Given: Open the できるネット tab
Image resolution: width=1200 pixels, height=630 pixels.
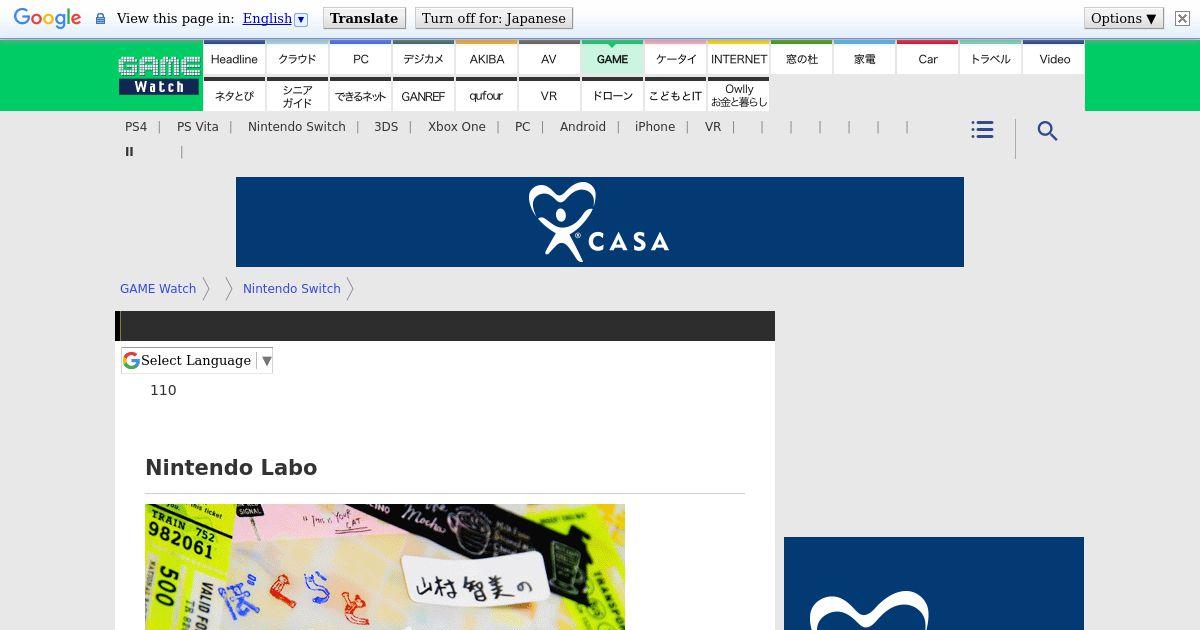Looking at the screenshot, I should pyautogui.click(x=360, y=96).
